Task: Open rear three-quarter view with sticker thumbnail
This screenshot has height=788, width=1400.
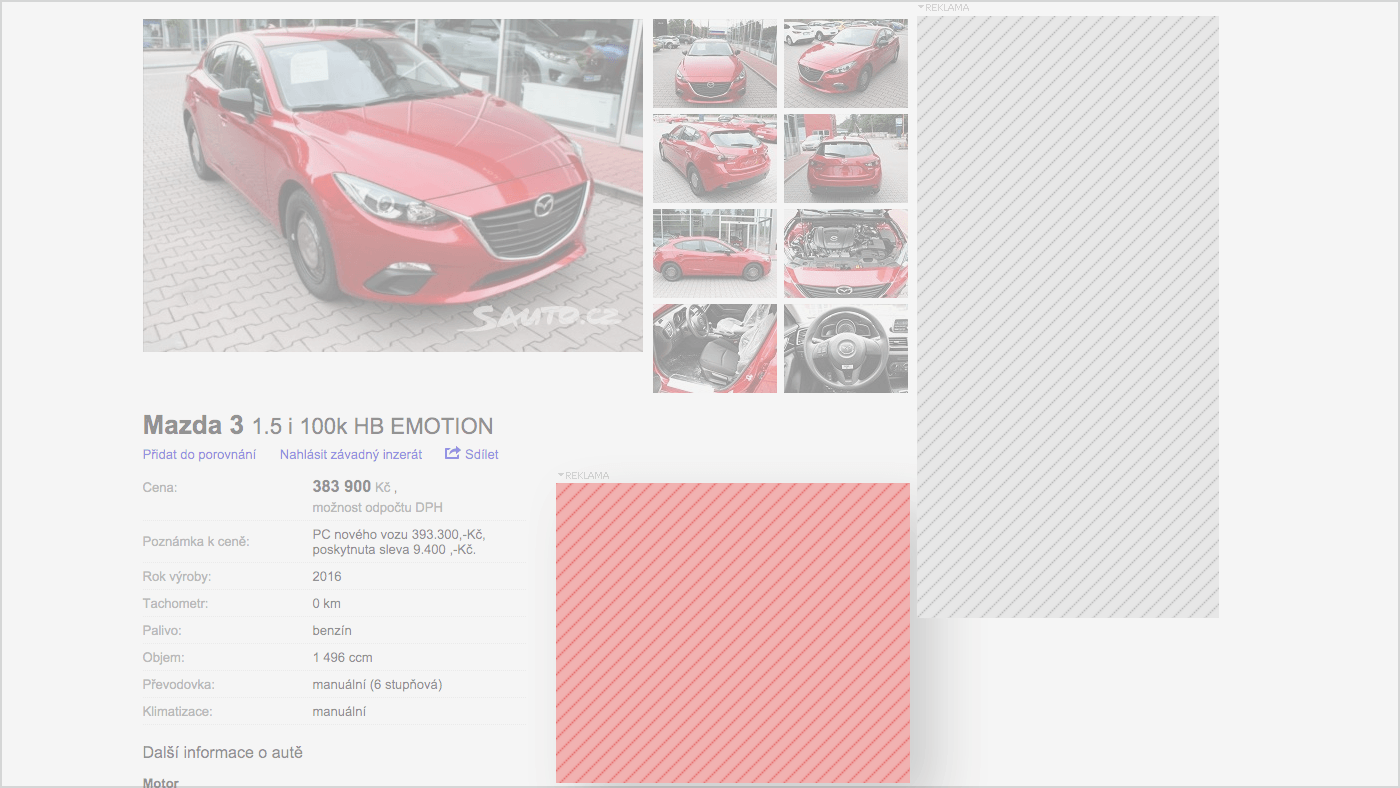Action: (x=715, y=158)
